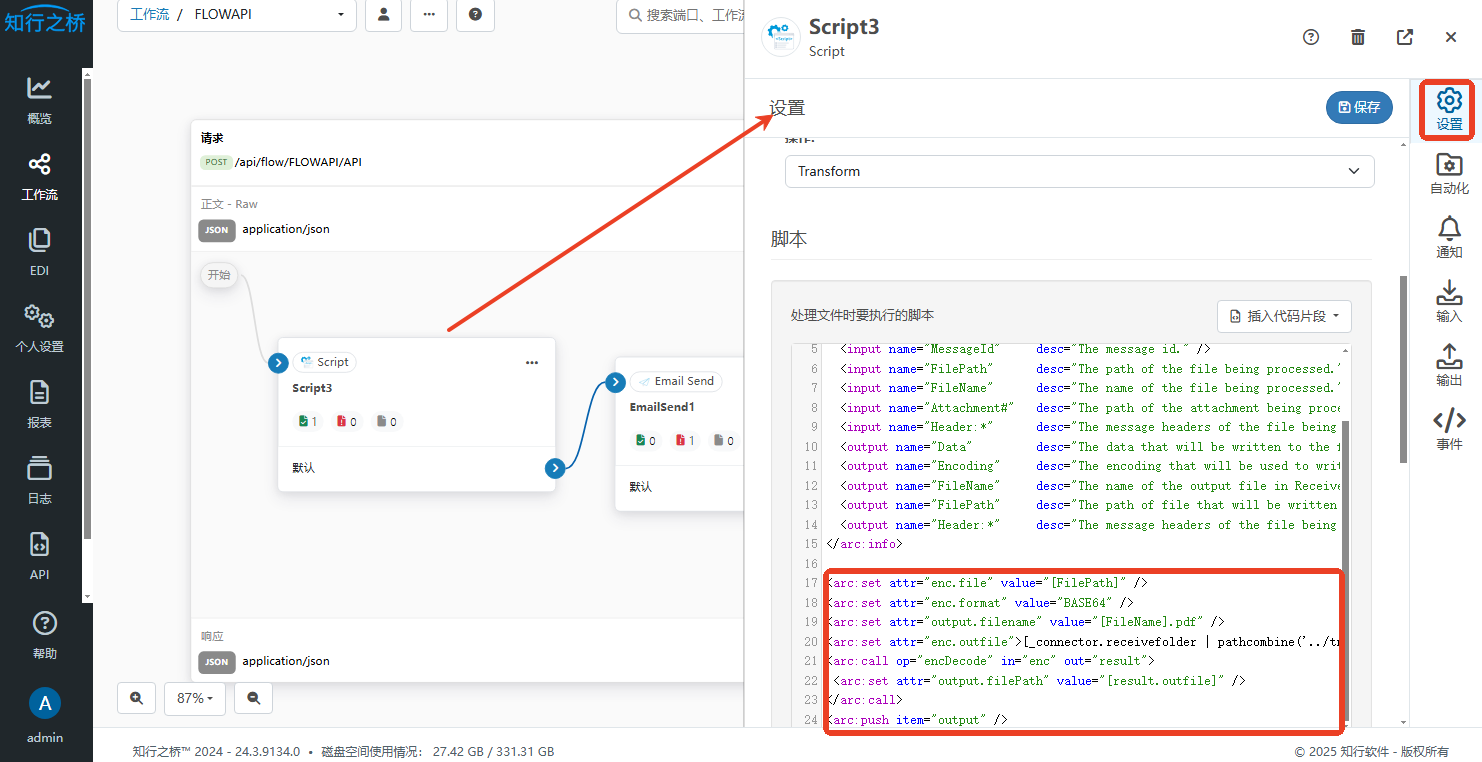Viewport: 1482px width, 762px height.
Task: Click Script3 success file counter
Action: [307, 422]
